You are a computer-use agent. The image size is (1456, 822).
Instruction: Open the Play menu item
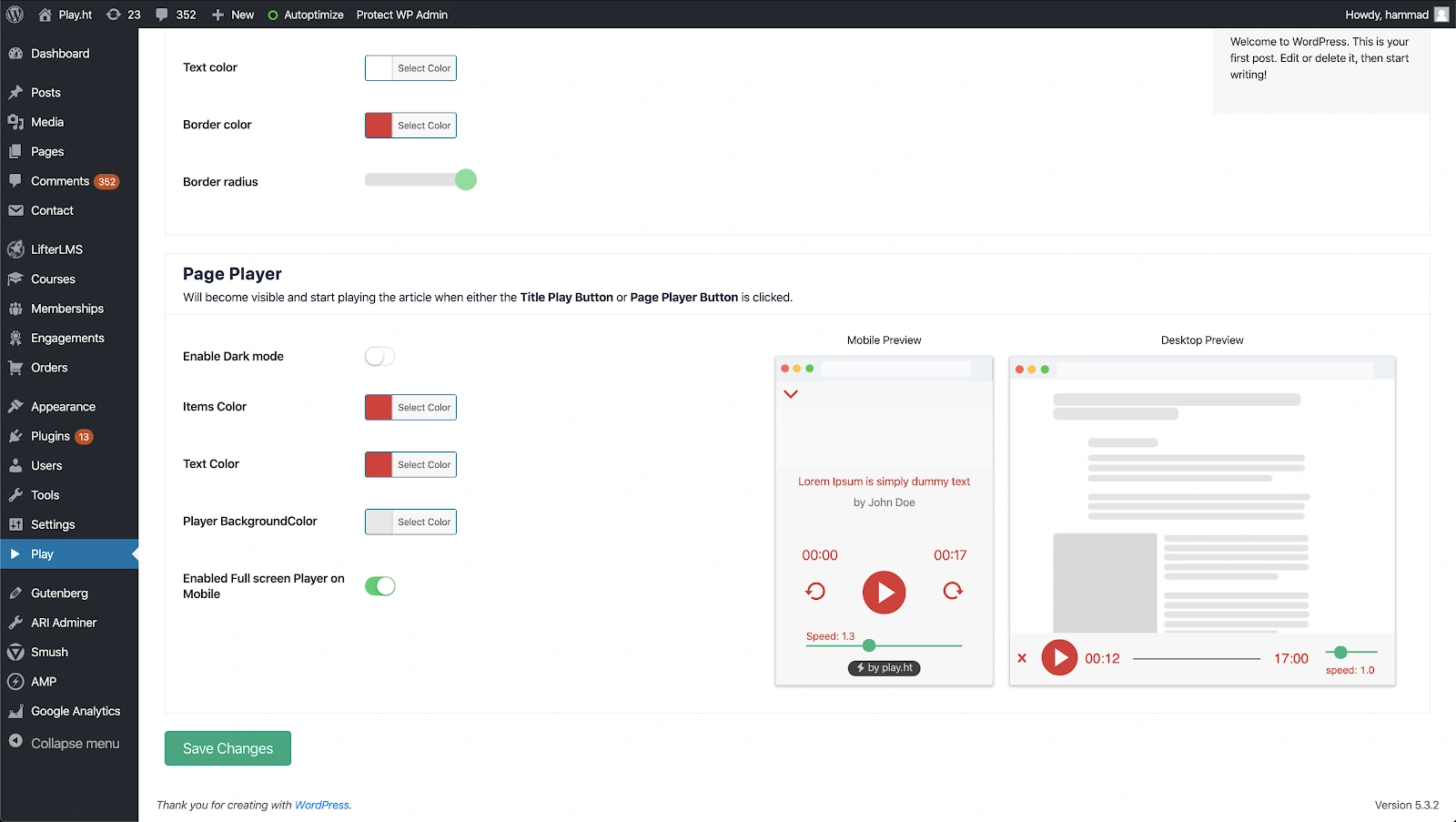(x=69, y=554)
